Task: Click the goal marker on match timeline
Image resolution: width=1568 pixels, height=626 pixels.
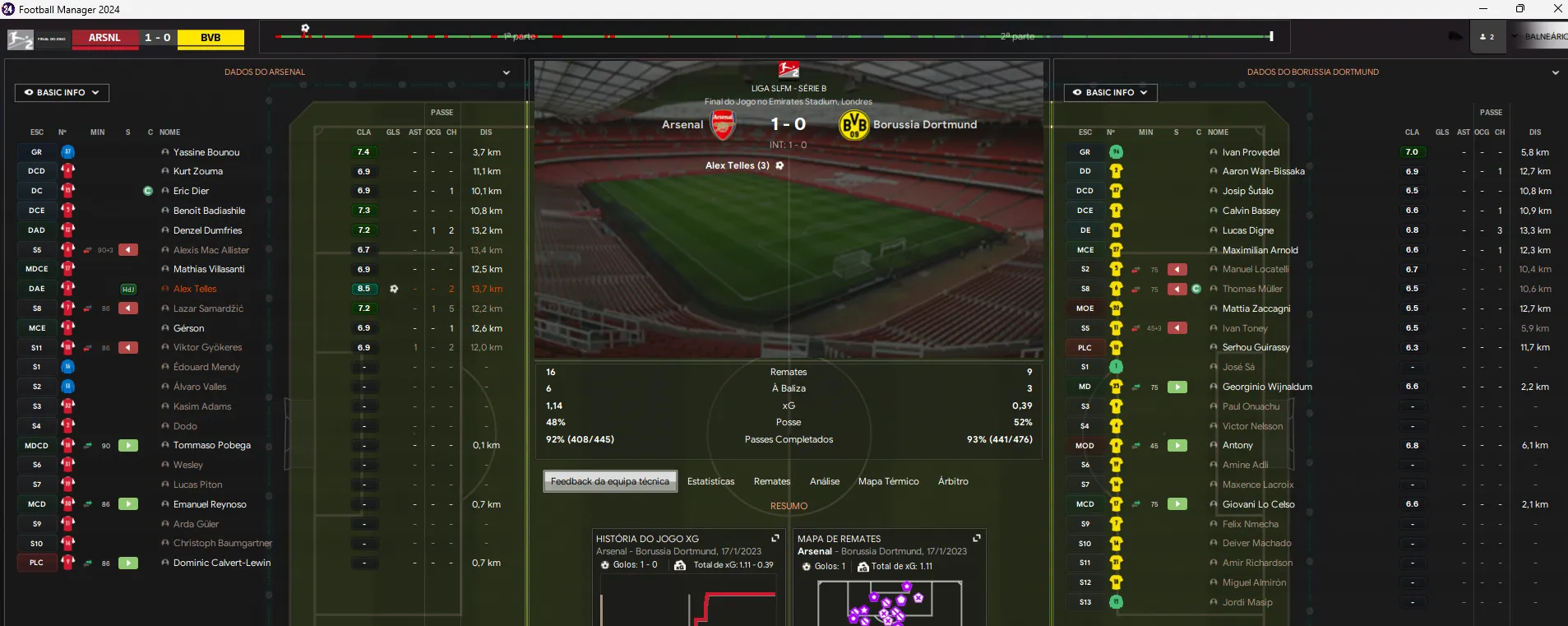Action: 305,29
